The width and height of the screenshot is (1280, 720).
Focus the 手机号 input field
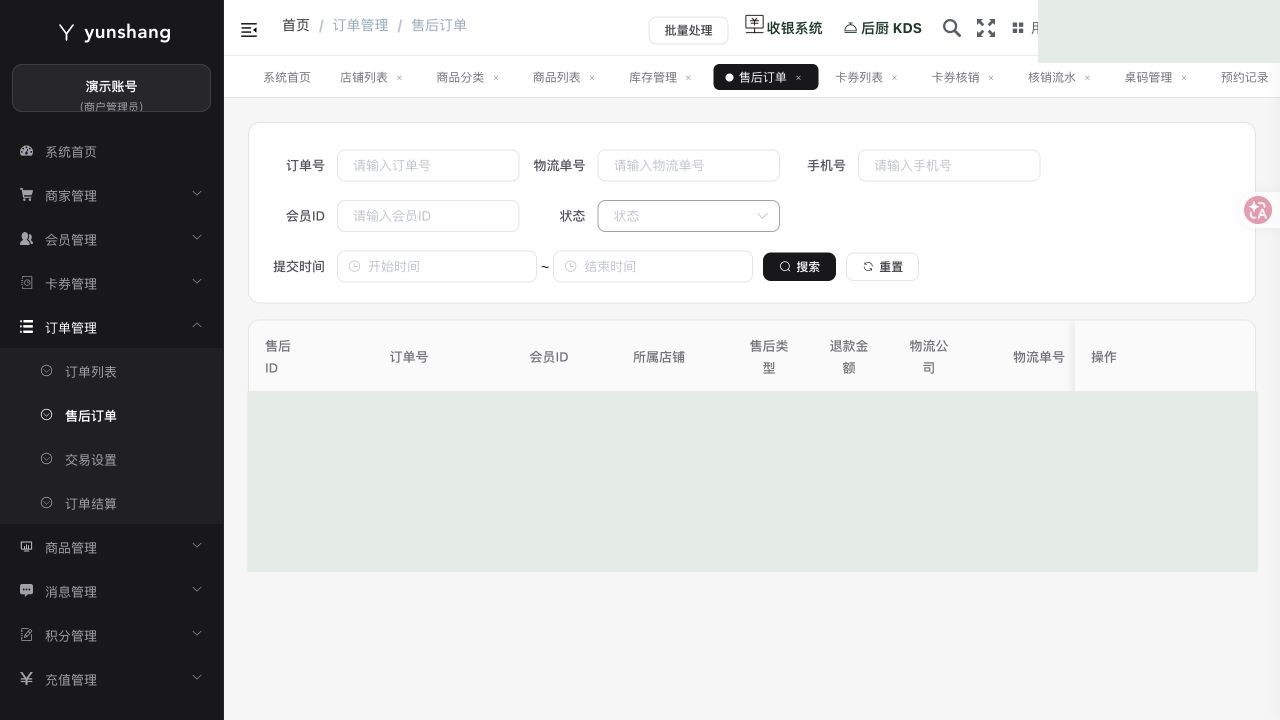point(949,165)
